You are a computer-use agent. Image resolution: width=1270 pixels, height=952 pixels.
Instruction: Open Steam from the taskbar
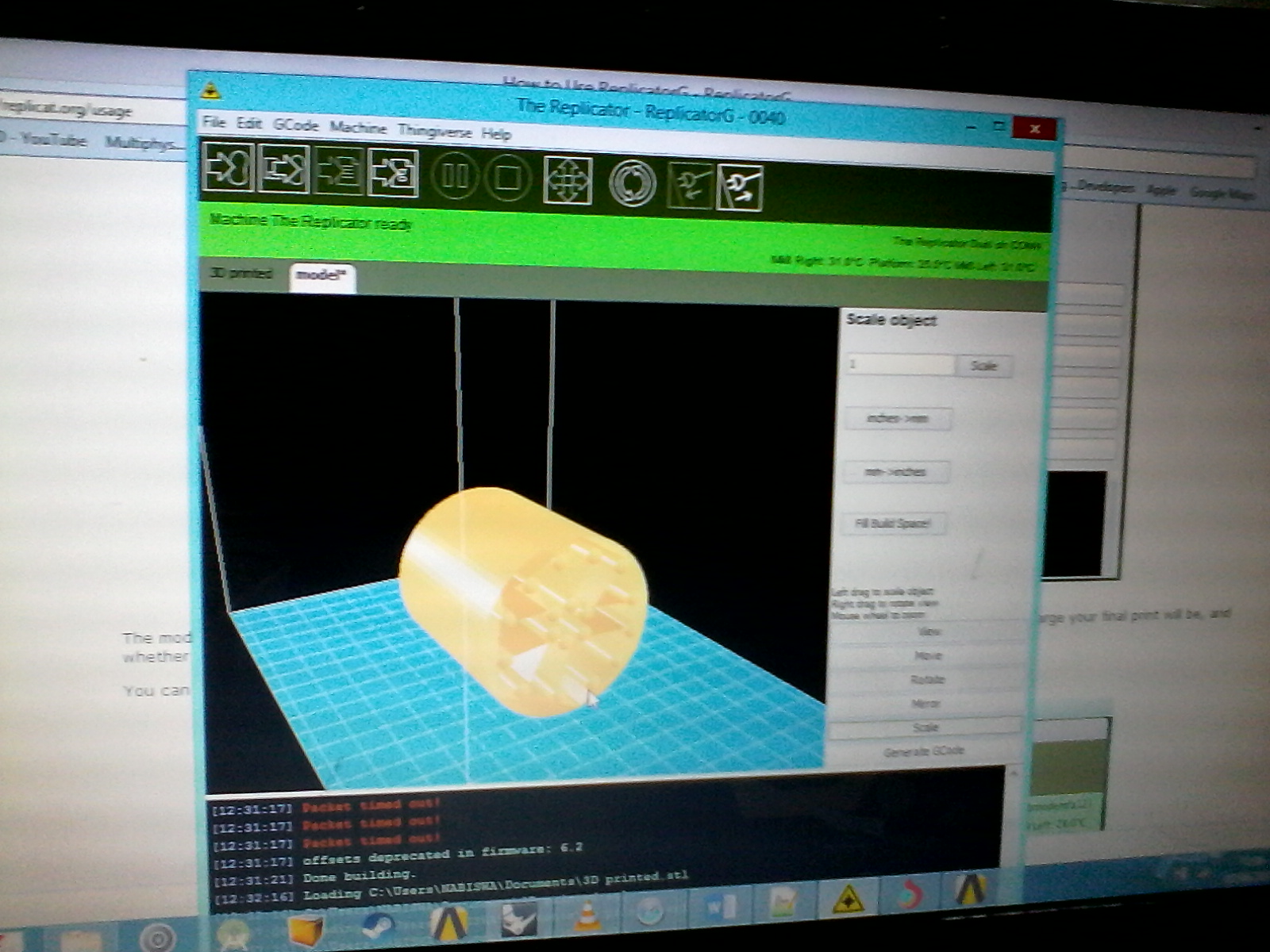(x=378, y=926)
